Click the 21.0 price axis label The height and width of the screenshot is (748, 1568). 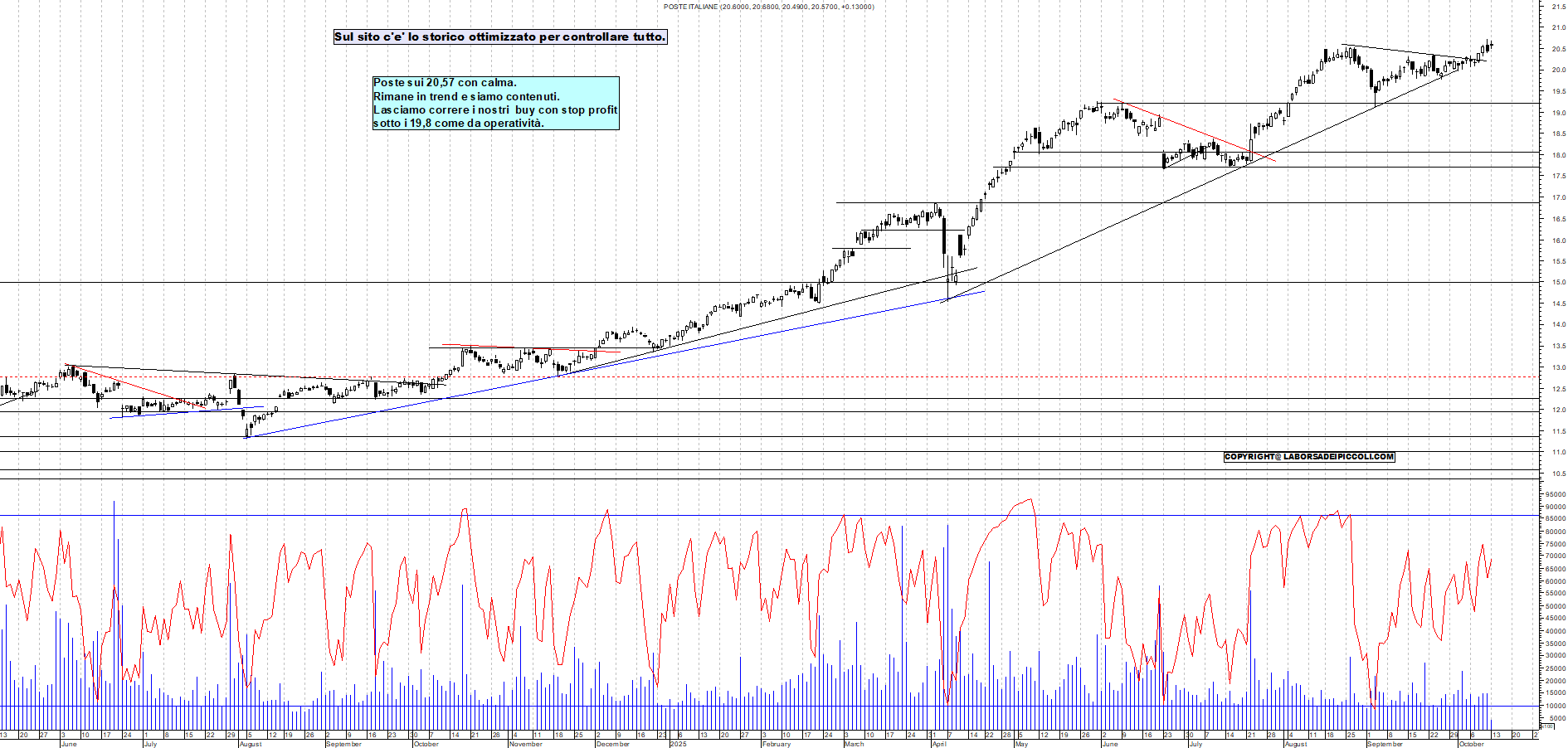(x=1558, y=28)
